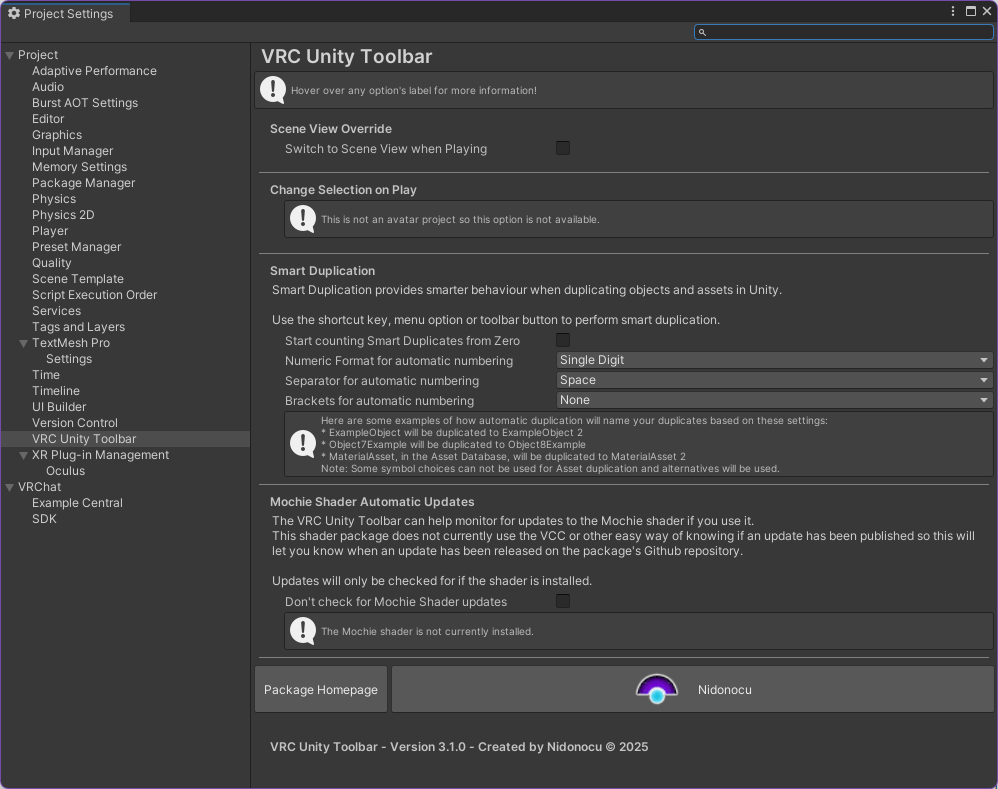Click the Change Selection on Play heading
Screen dimensions: 998x789
[x=343, y=190]
